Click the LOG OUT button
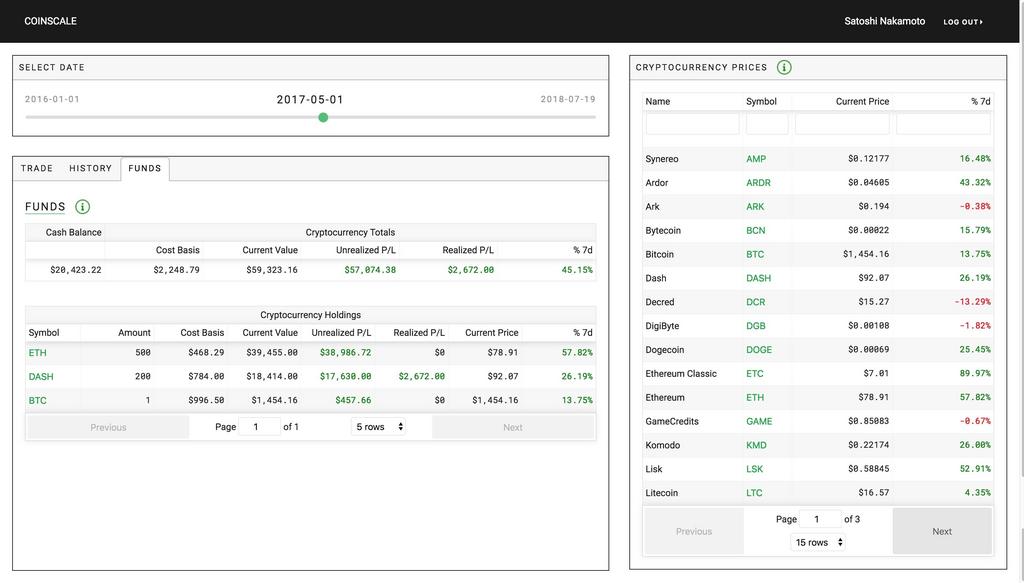 pyautogui.click(x=962, y=21)
